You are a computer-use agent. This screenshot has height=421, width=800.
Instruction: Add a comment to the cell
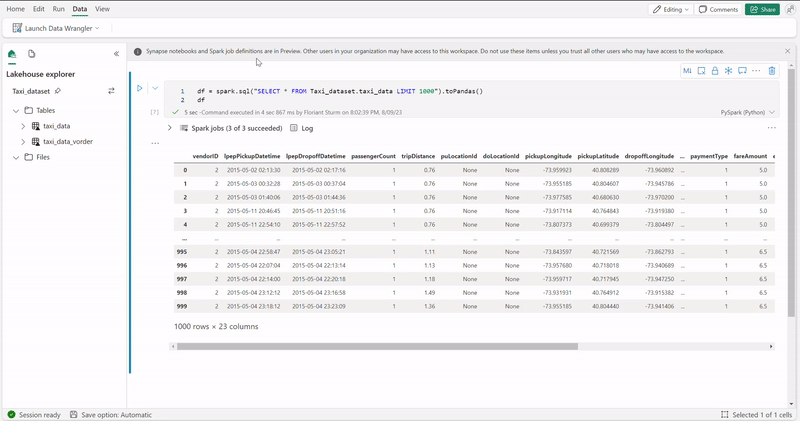point(742,71)
